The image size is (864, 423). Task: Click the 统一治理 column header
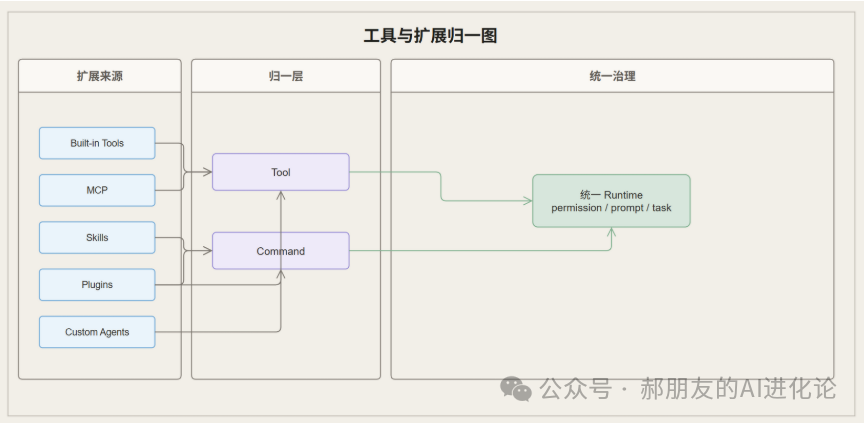click(612, 76)
